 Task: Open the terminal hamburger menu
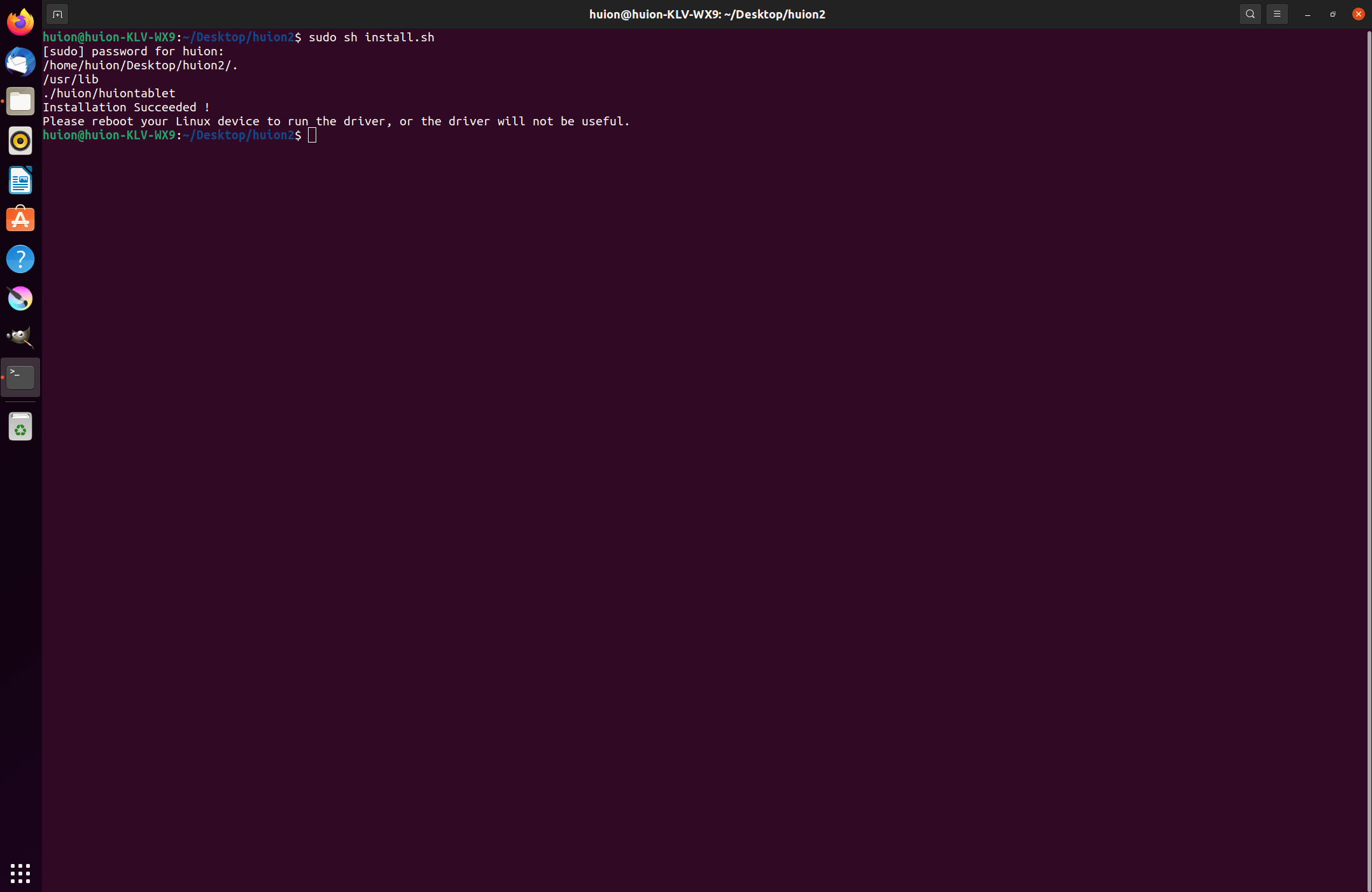point(1277,14)
